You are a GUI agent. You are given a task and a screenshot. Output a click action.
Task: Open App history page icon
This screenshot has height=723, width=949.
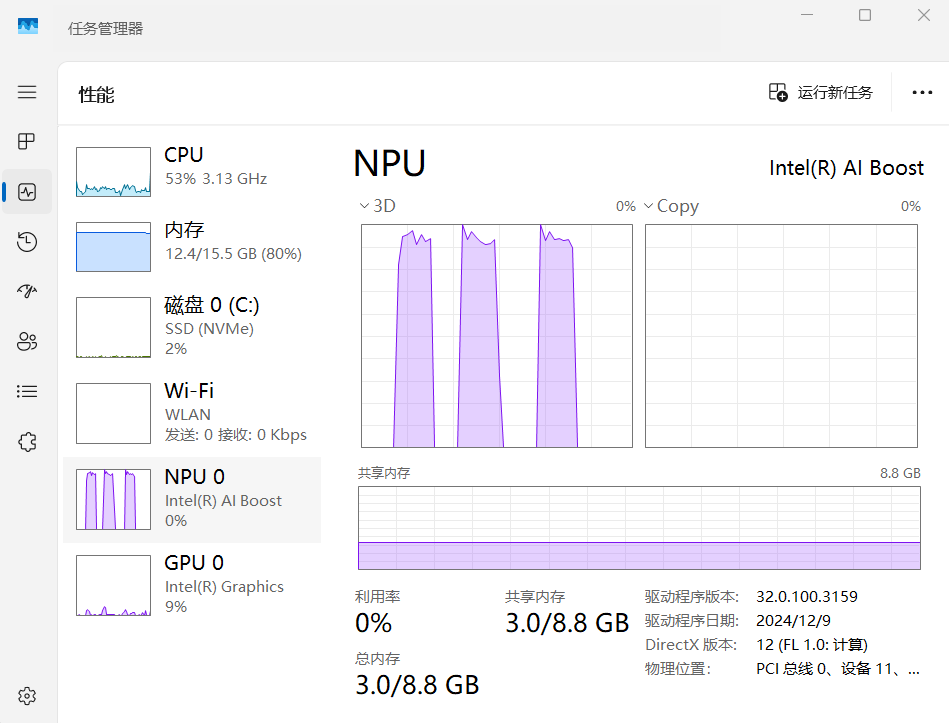pyautogui.click(x=27, y=241)
